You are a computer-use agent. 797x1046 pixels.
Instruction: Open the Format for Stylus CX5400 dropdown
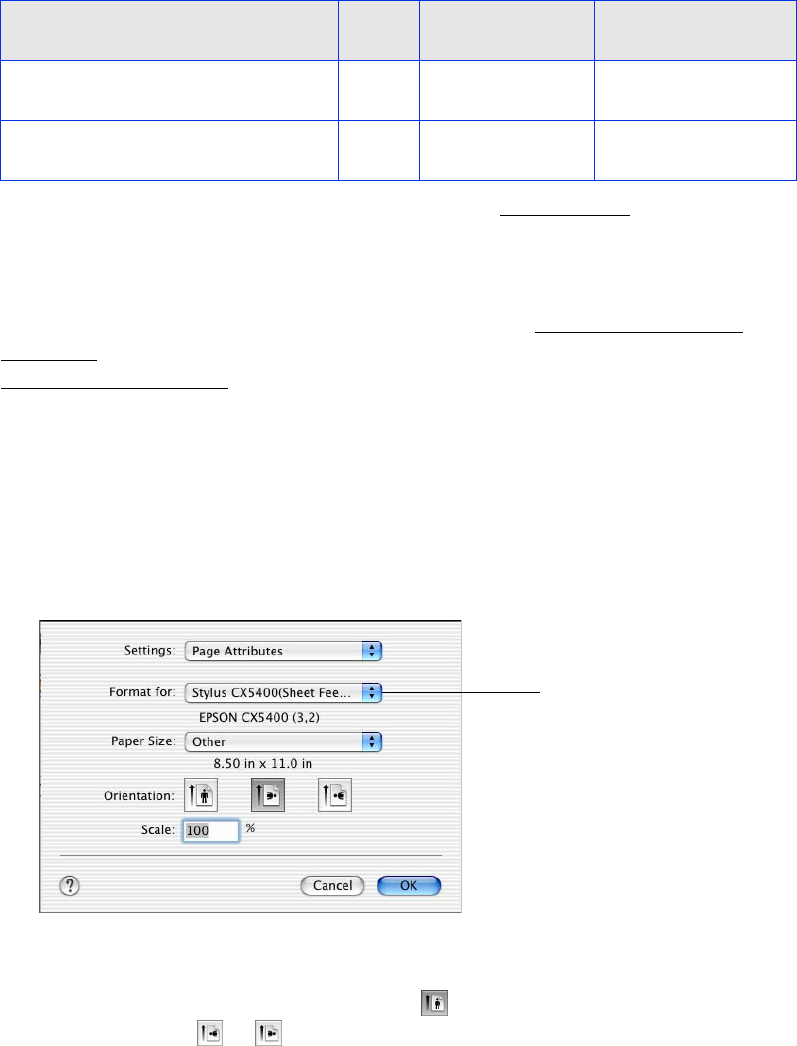(x=283, y=692)
